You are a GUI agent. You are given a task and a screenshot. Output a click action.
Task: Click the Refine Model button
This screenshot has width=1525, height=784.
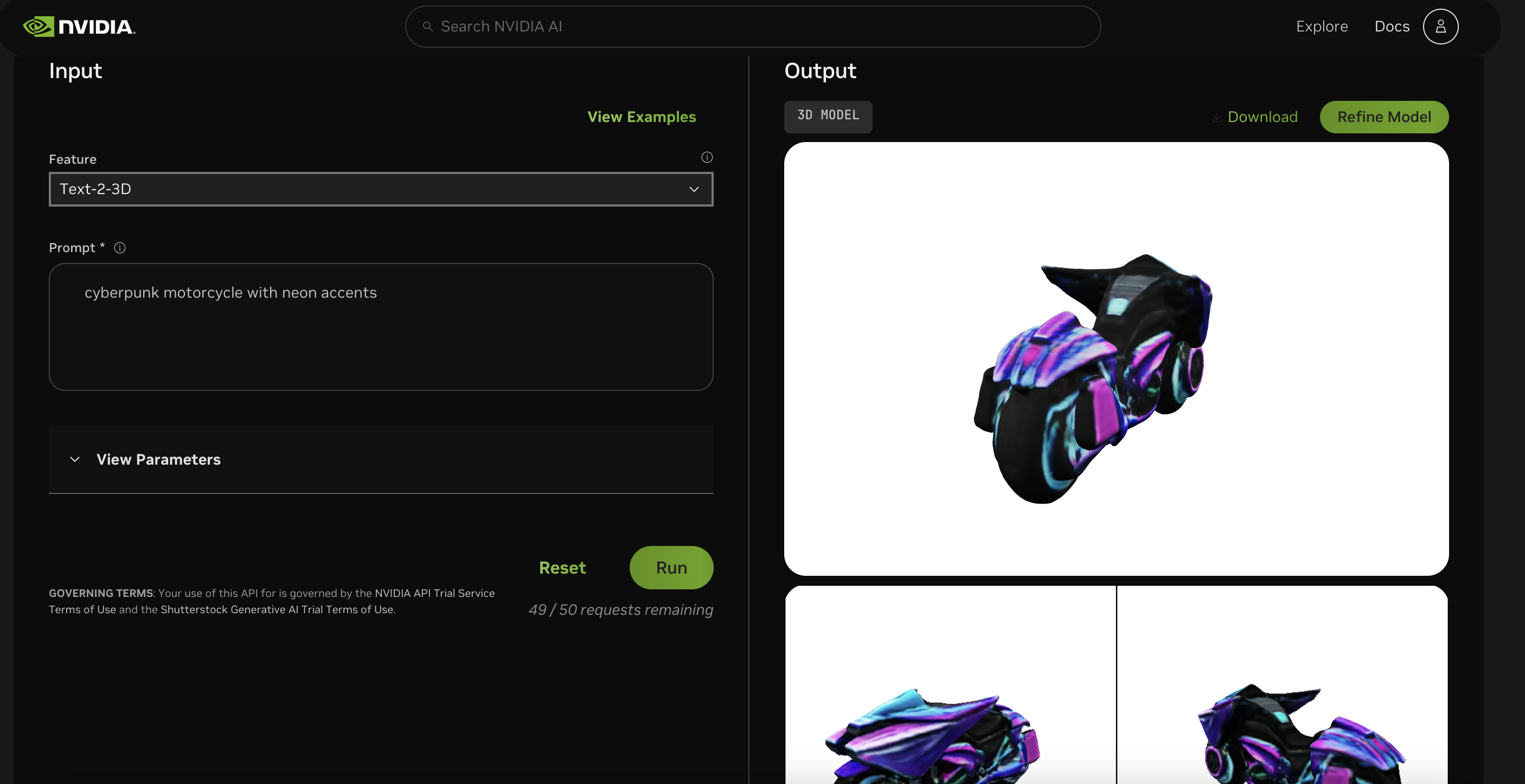click(1384, 117)
